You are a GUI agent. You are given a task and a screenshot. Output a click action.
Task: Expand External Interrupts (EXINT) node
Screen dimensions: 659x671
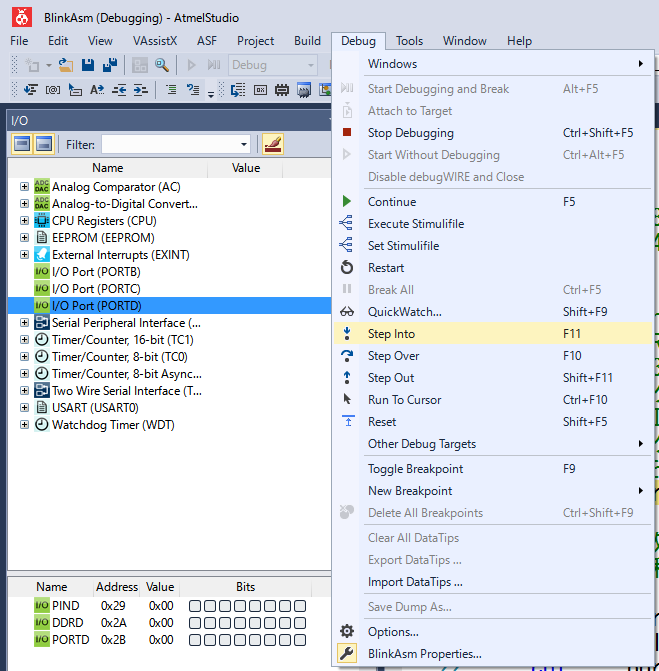(x=24, y=255)
